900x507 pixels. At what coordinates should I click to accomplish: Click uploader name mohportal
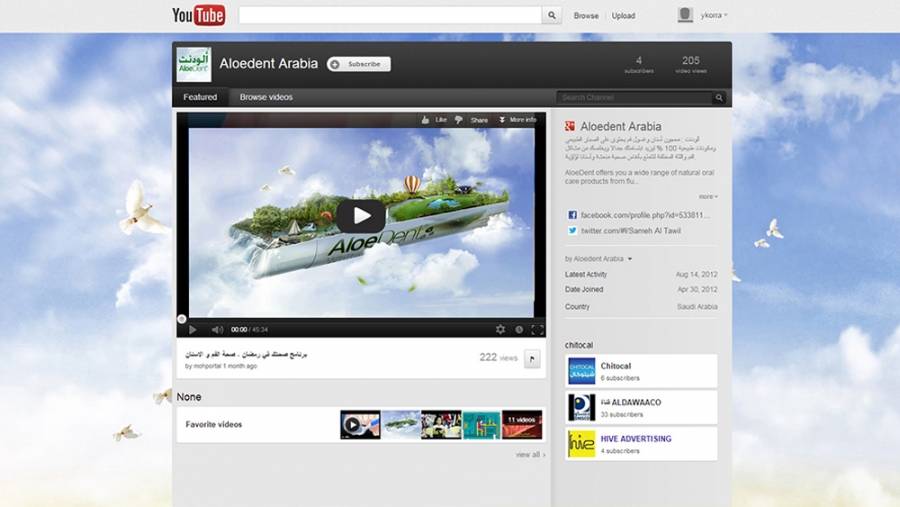coord(207,366)
